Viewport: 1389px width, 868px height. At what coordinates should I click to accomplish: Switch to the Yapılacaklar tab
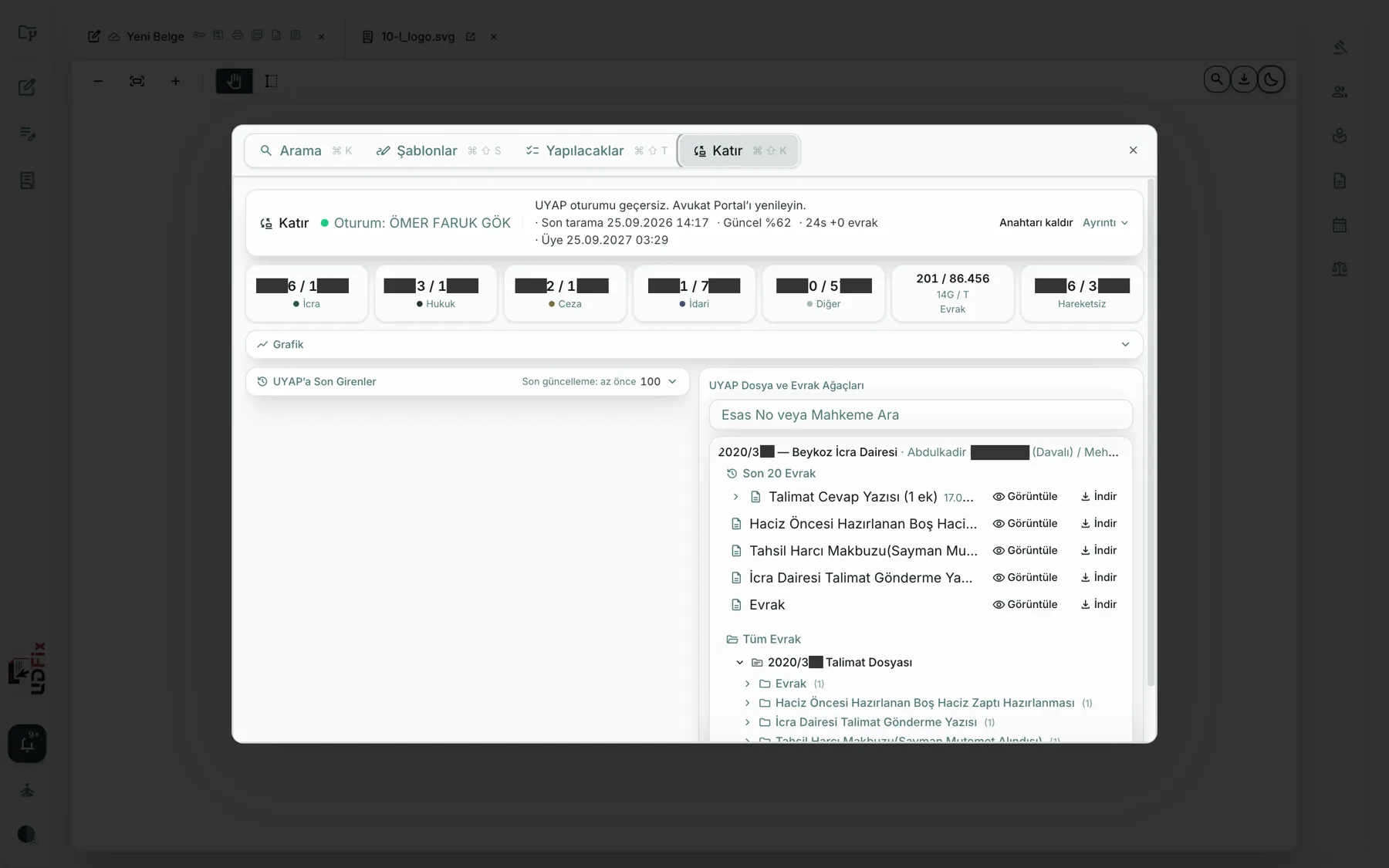point(596,151)
